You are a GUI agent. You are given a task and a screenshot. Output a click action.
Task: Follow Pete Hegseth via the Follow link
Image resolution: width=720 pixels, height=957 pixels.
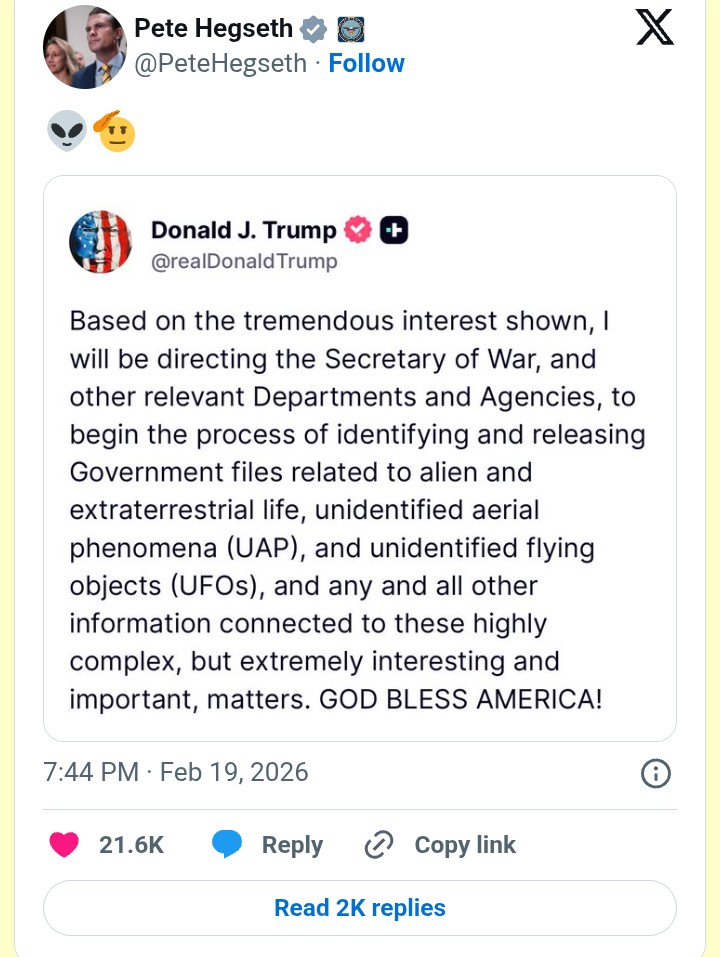(x=366, y=63)
